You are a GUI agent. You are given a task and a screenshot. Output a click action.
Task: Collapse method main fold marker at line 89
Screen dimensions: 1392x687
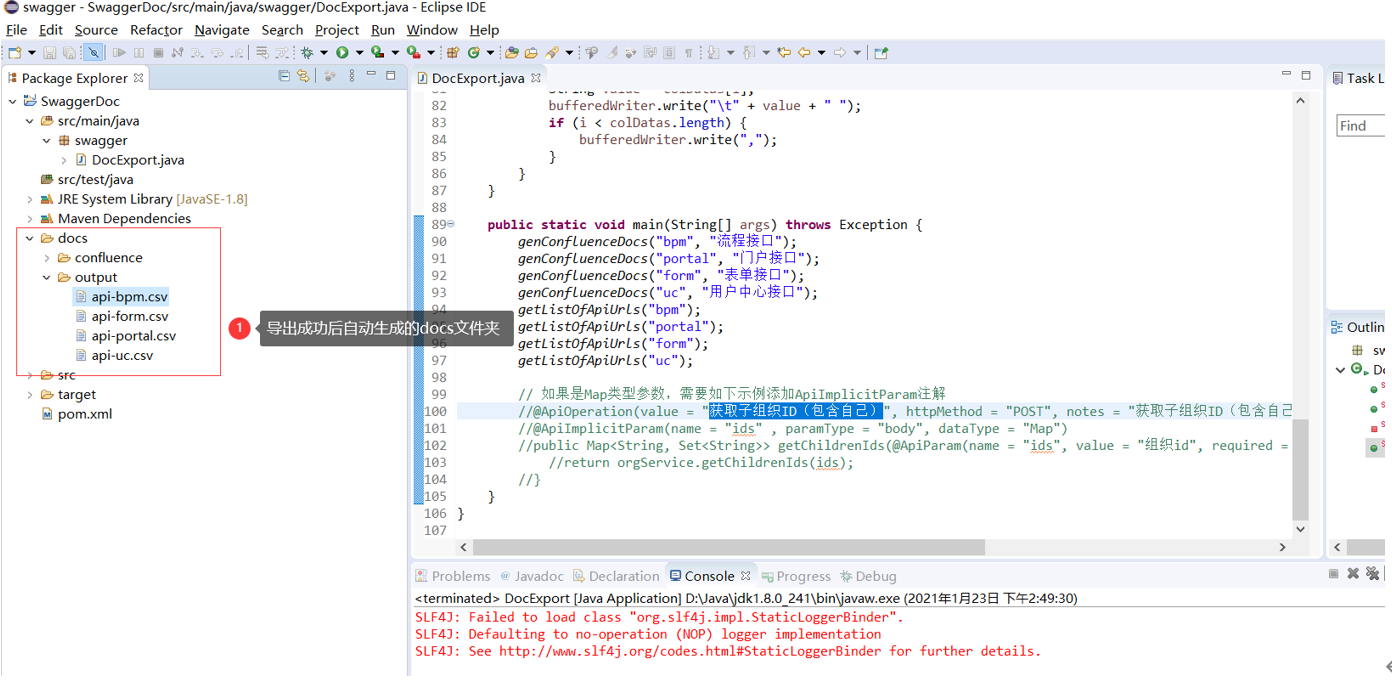(x=450, y=224)
